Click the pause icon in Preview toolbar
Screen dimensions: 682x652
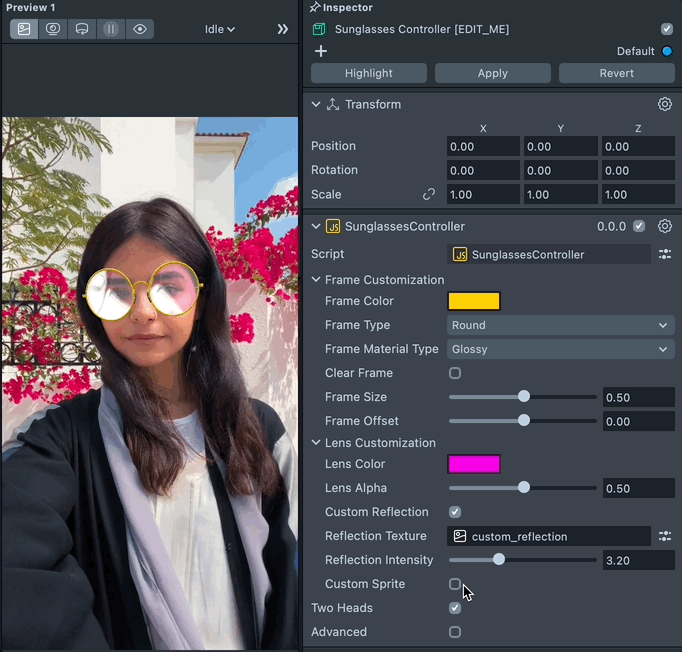111,29
